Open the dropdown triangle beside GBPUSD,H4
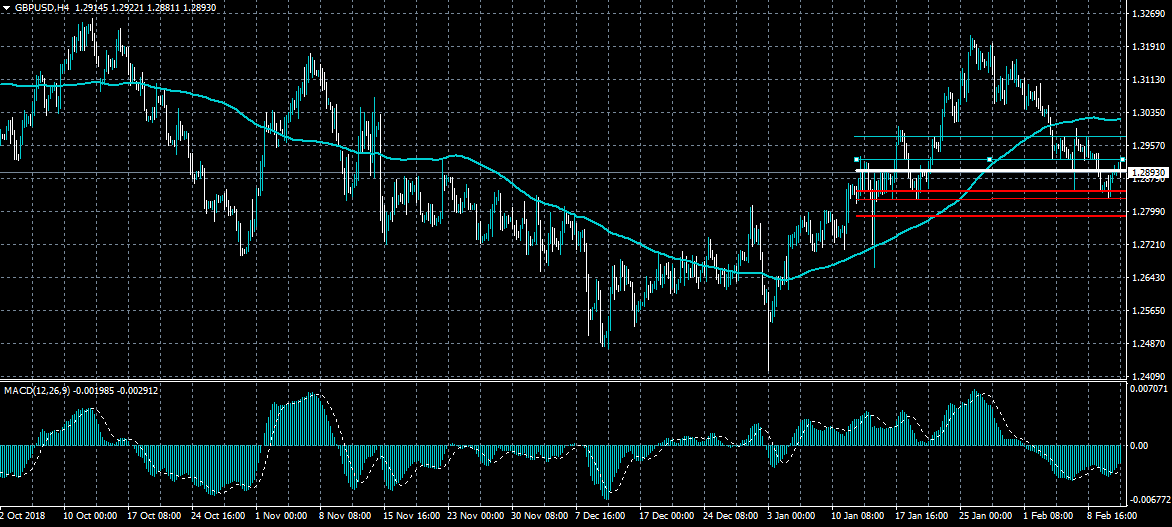The height and width of the screenshot is (527, 1172). pos(7,7)
